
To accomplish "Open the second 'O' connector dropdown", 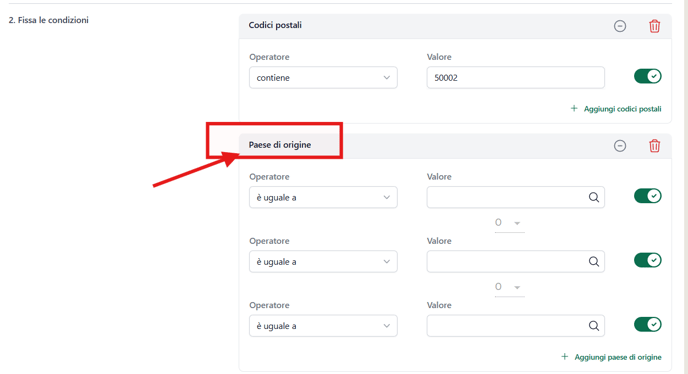I will pyautogui.click(x=509, y=287).
